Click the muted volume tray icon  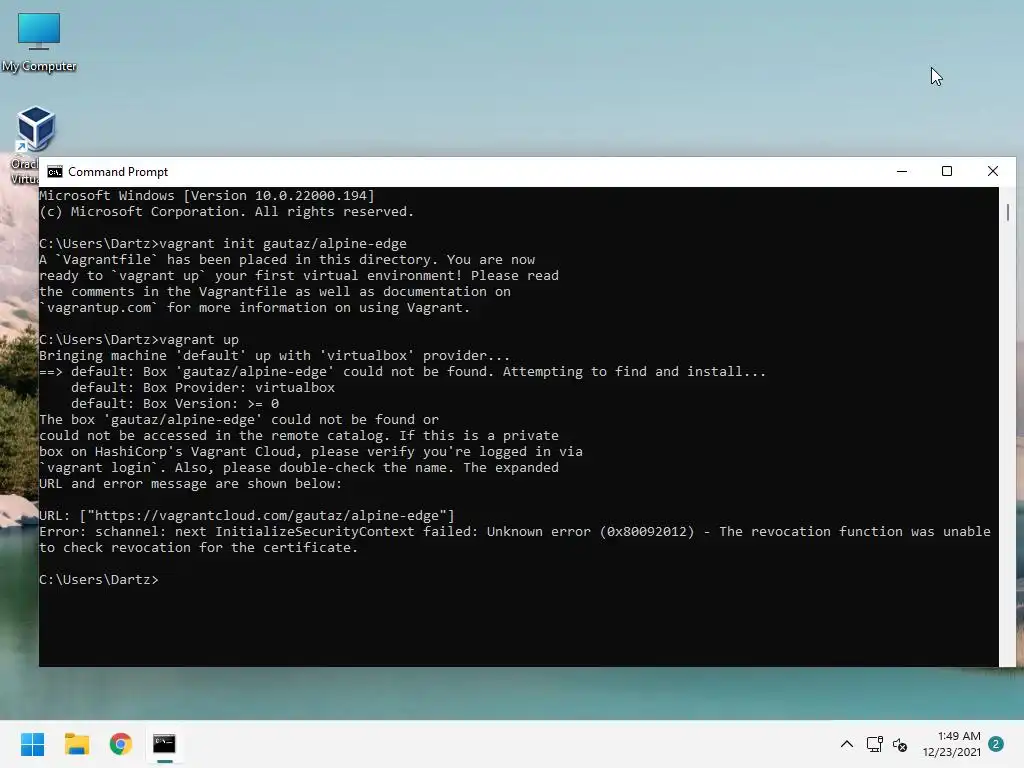[900, 744]
